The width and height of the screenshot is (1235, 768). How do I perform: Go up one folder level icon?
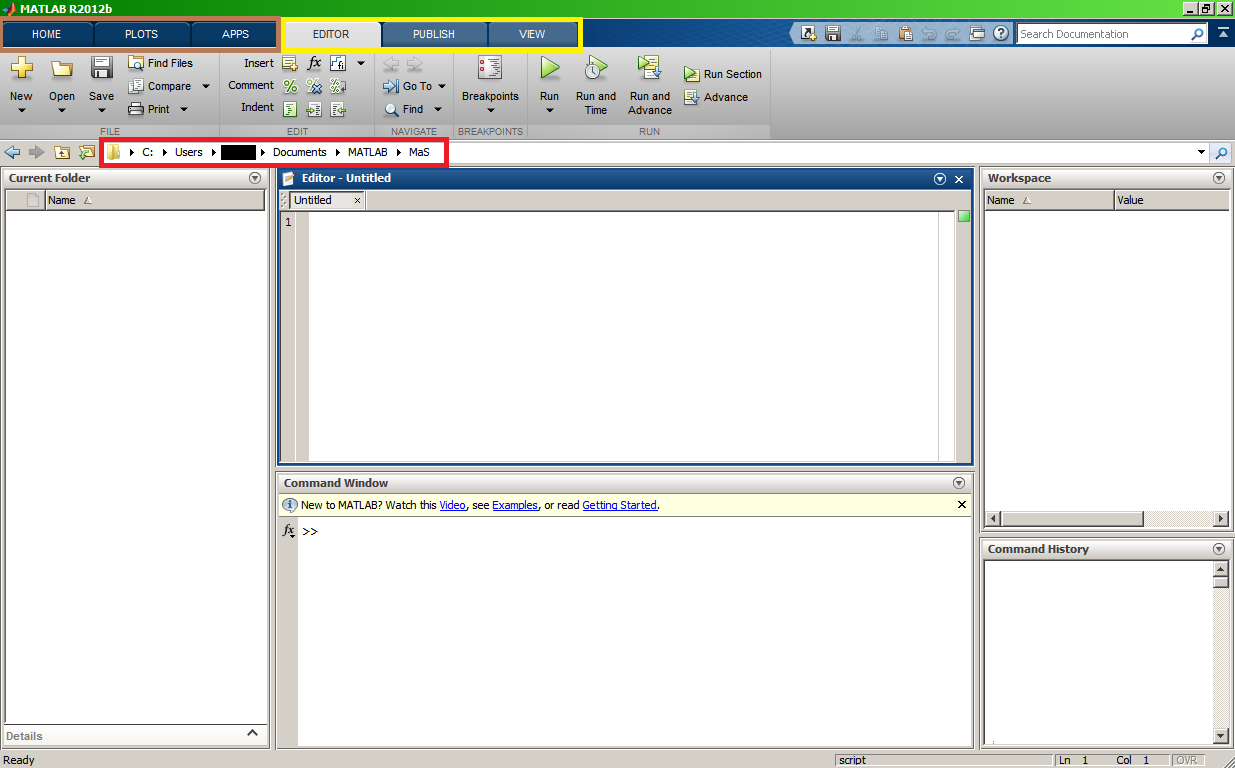[62, 152]
